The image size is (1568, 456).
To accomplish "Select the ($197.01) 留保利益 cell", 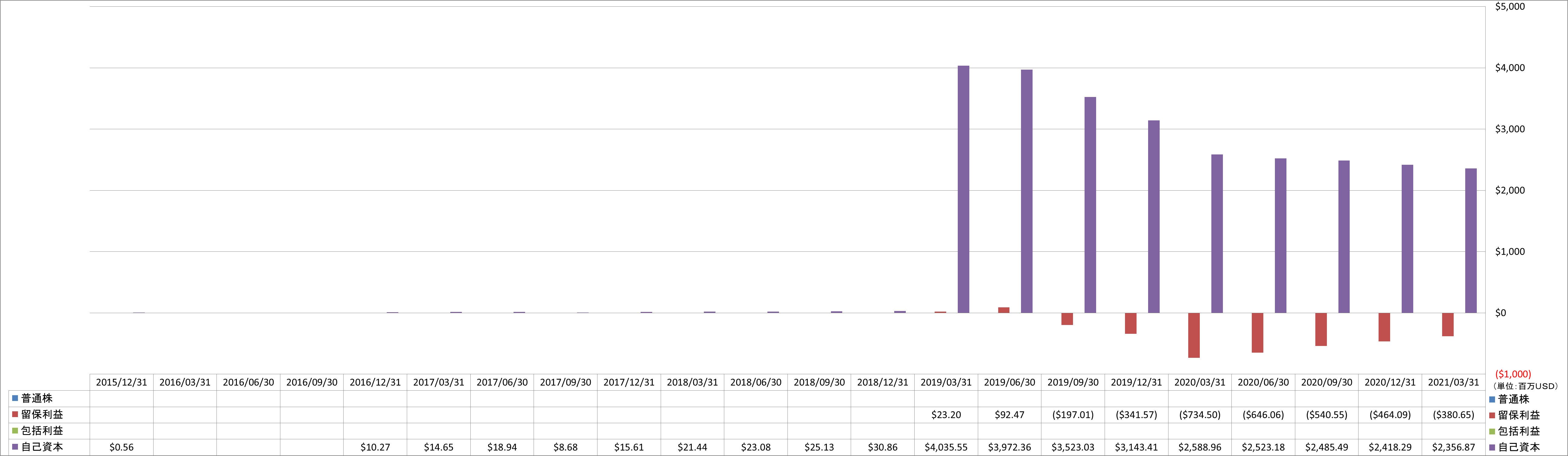I will [1073, 415].
